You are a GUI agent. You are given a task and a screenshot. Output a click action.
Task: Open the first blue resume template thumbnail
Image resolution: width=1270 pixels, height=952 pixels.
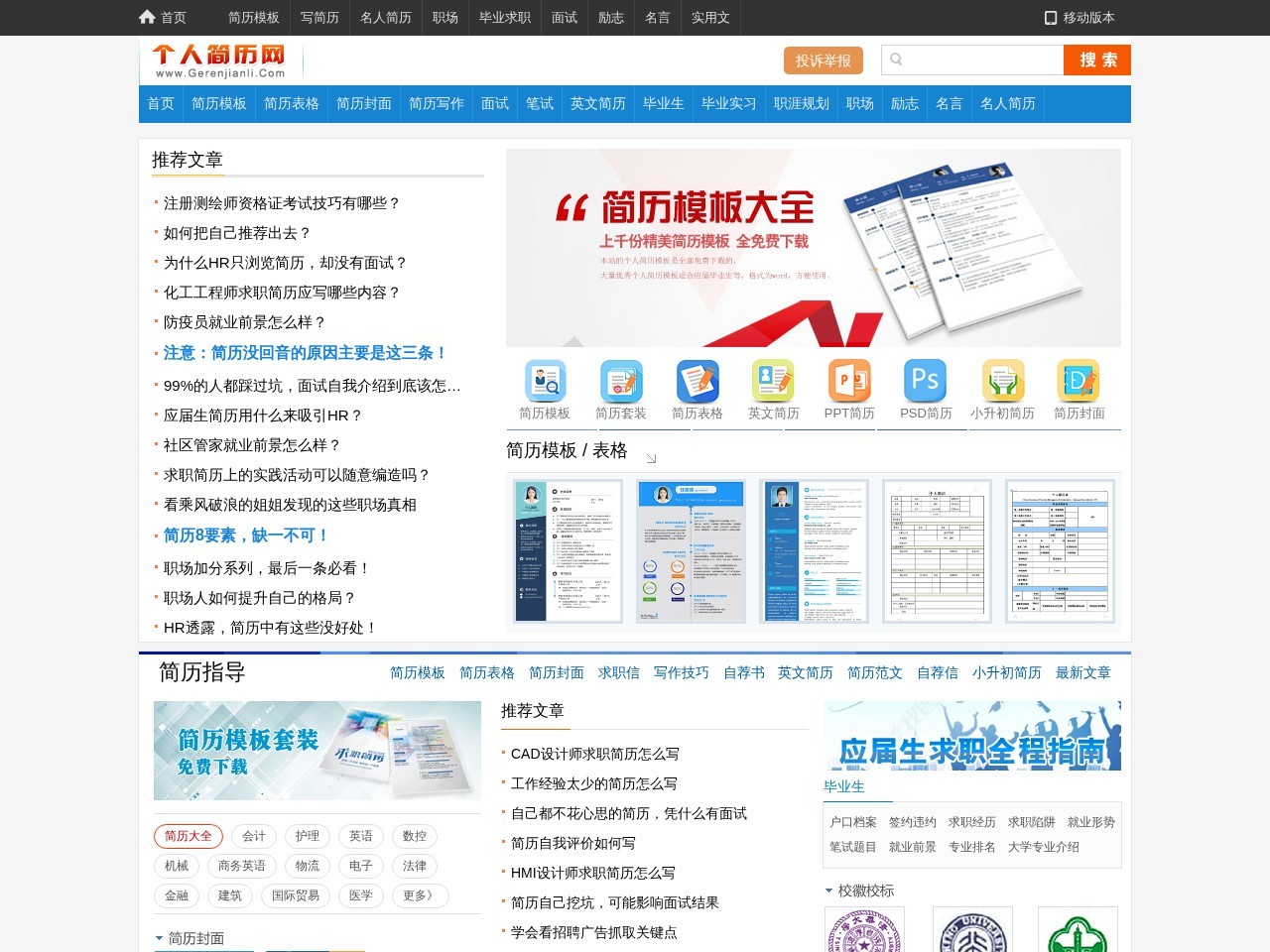click(x=566, y=550)
